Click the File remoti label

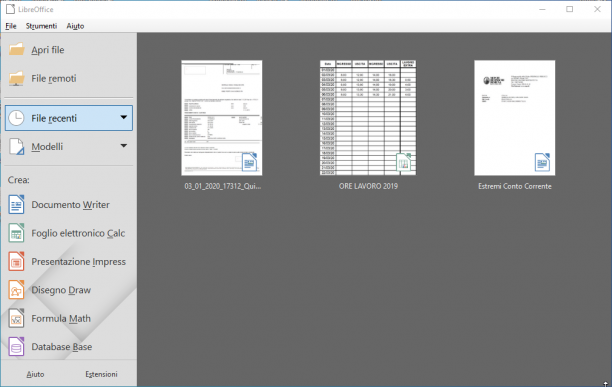[x=54, y=78]
